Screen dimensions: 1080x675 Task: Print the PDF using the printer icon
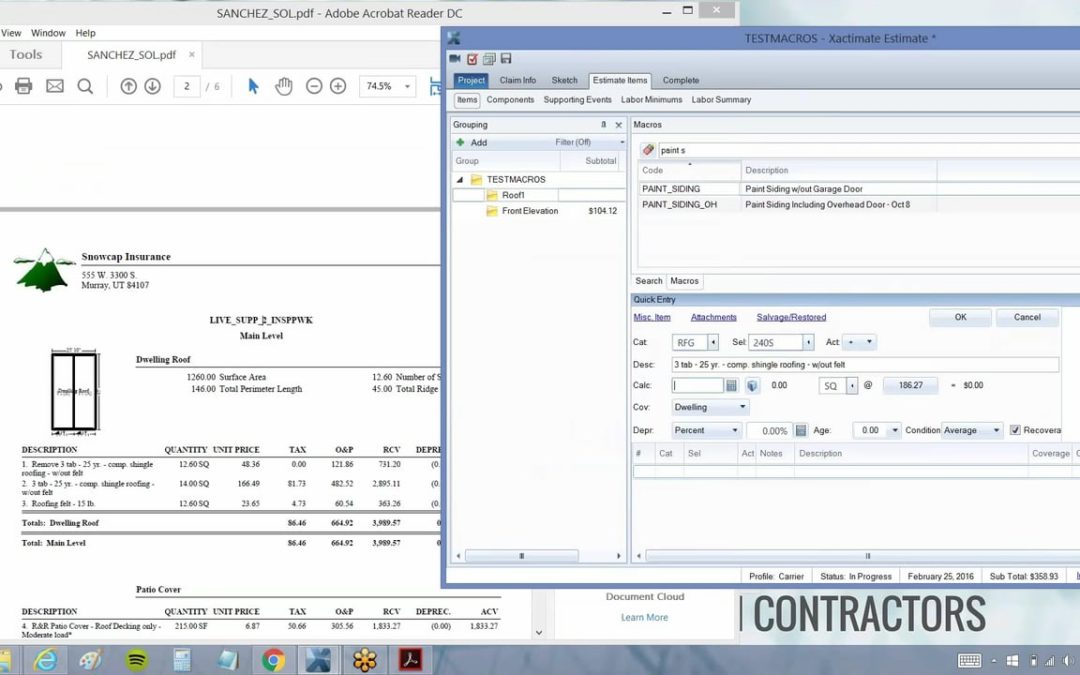click(23, 86)
